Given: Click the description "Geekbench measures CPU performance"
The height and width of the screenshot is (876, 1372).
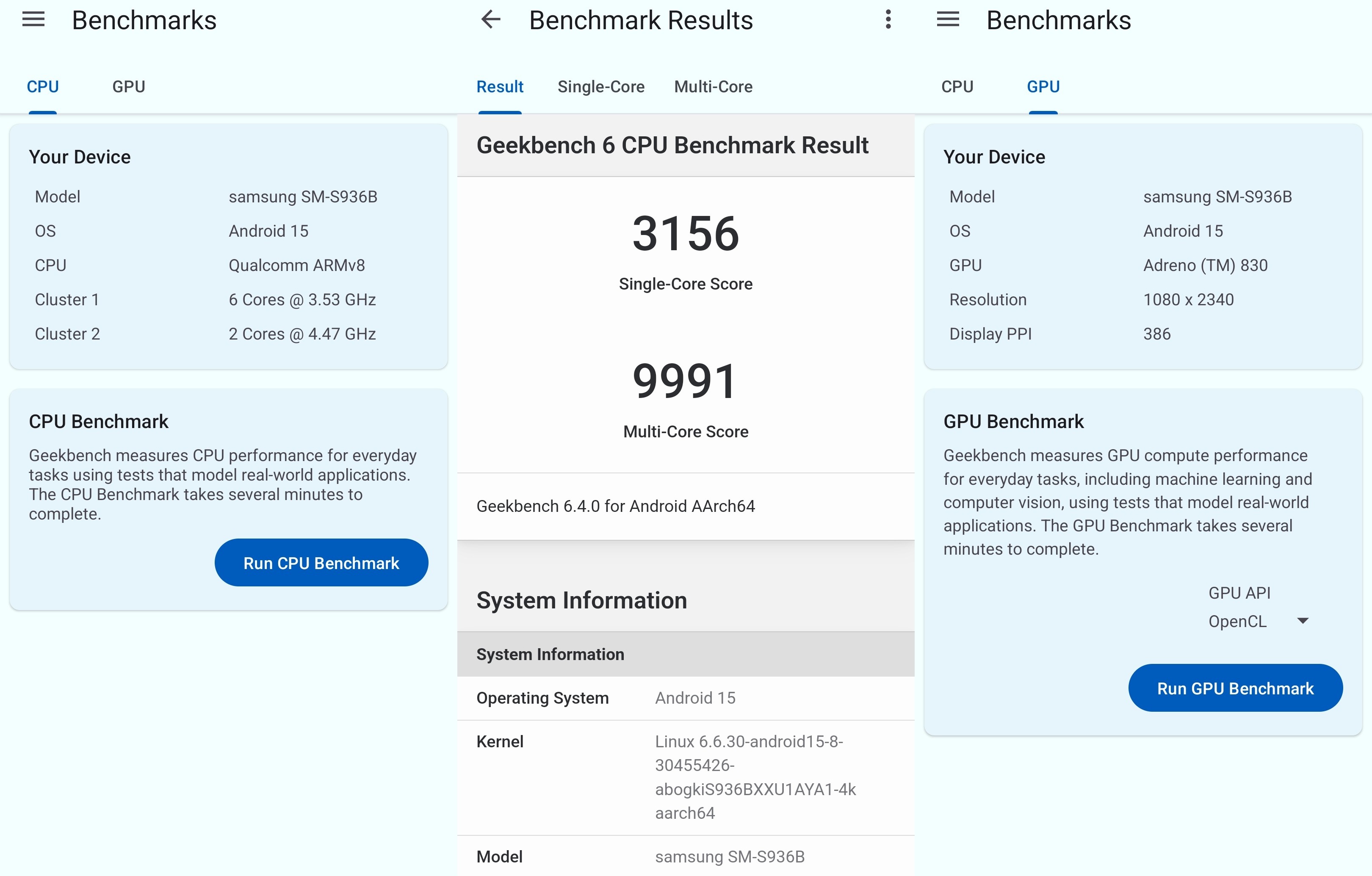Looking at the screenshot, I should [223, 485].
